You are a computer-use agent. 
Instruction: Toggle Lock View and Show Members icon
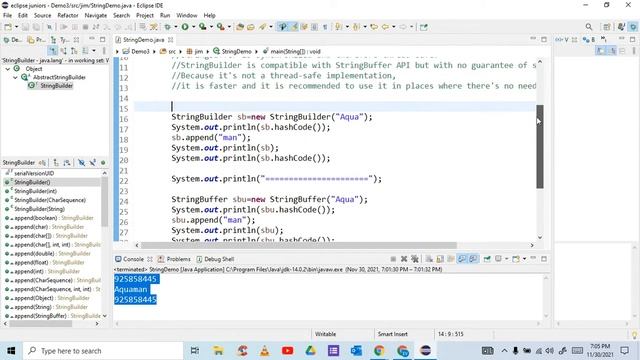[x=42, y=162]
